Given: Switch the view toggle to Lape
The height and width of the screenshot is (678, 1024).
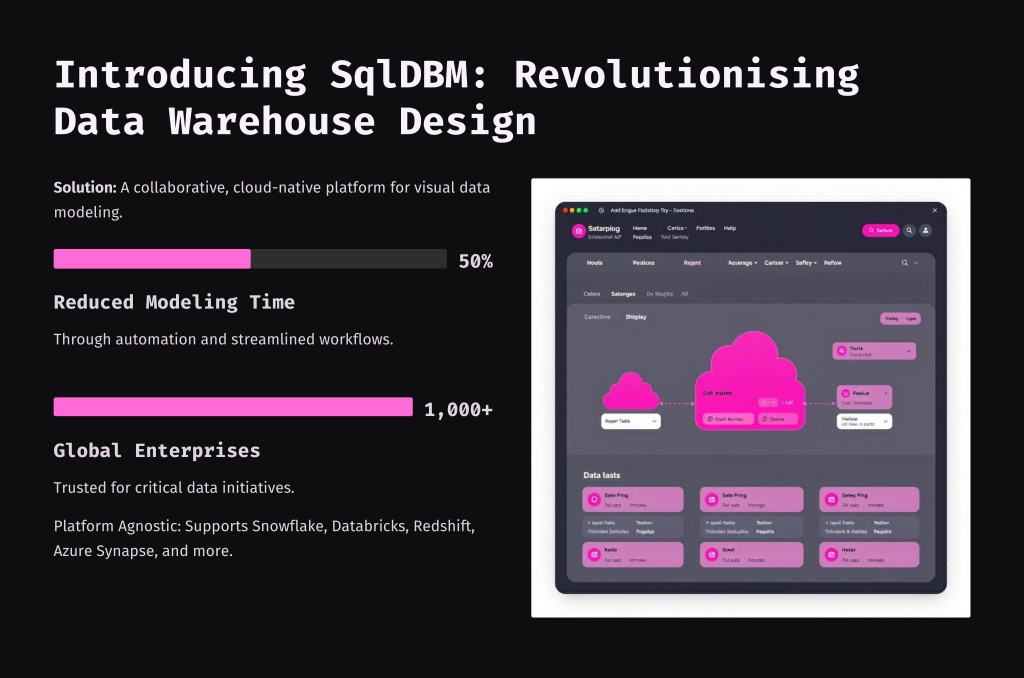Looking at the screenshot, I should 911,319.
